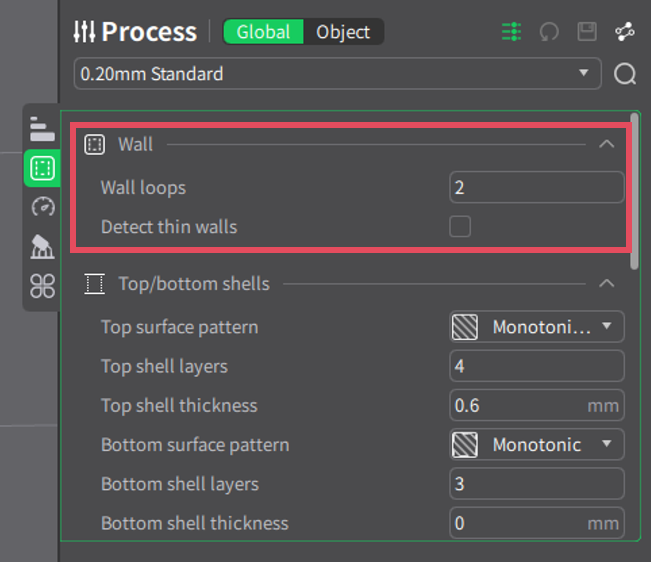Open the 0.20mm Standard preset dropdown
This screenshot has width=651, height=562.
pyautogui.click(x=337, y=74)
